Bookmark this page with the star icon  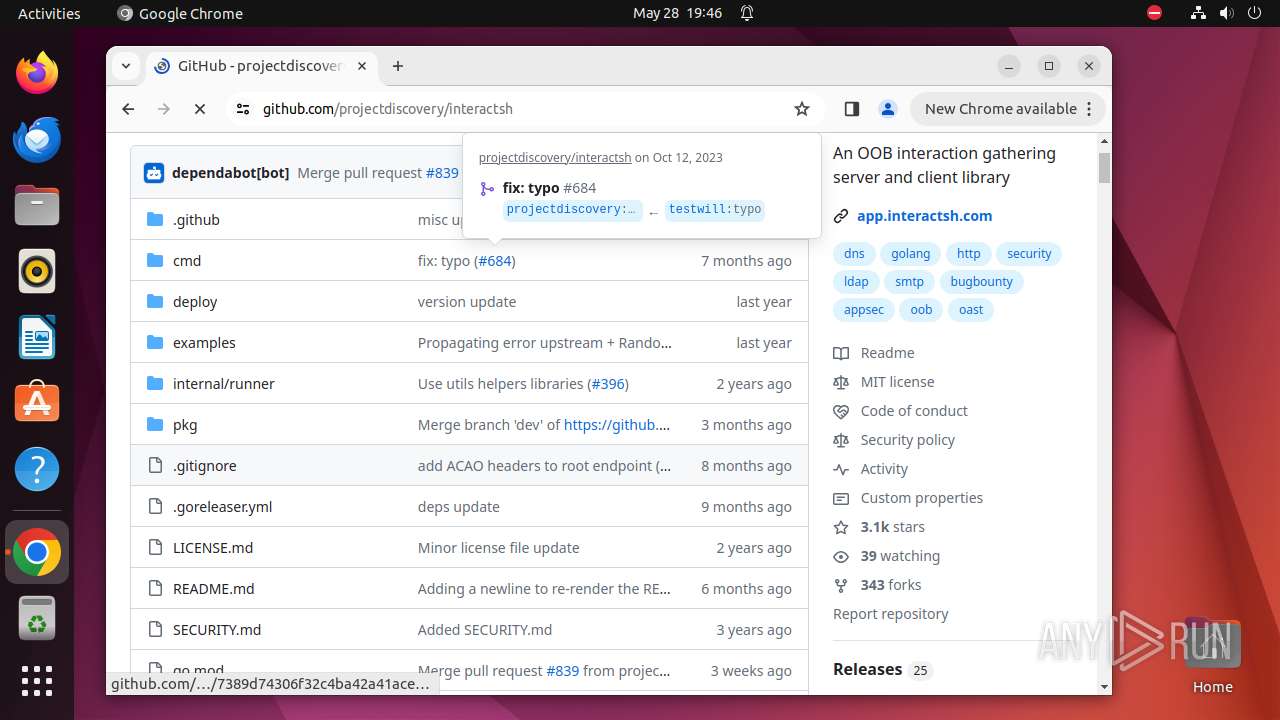802,109
